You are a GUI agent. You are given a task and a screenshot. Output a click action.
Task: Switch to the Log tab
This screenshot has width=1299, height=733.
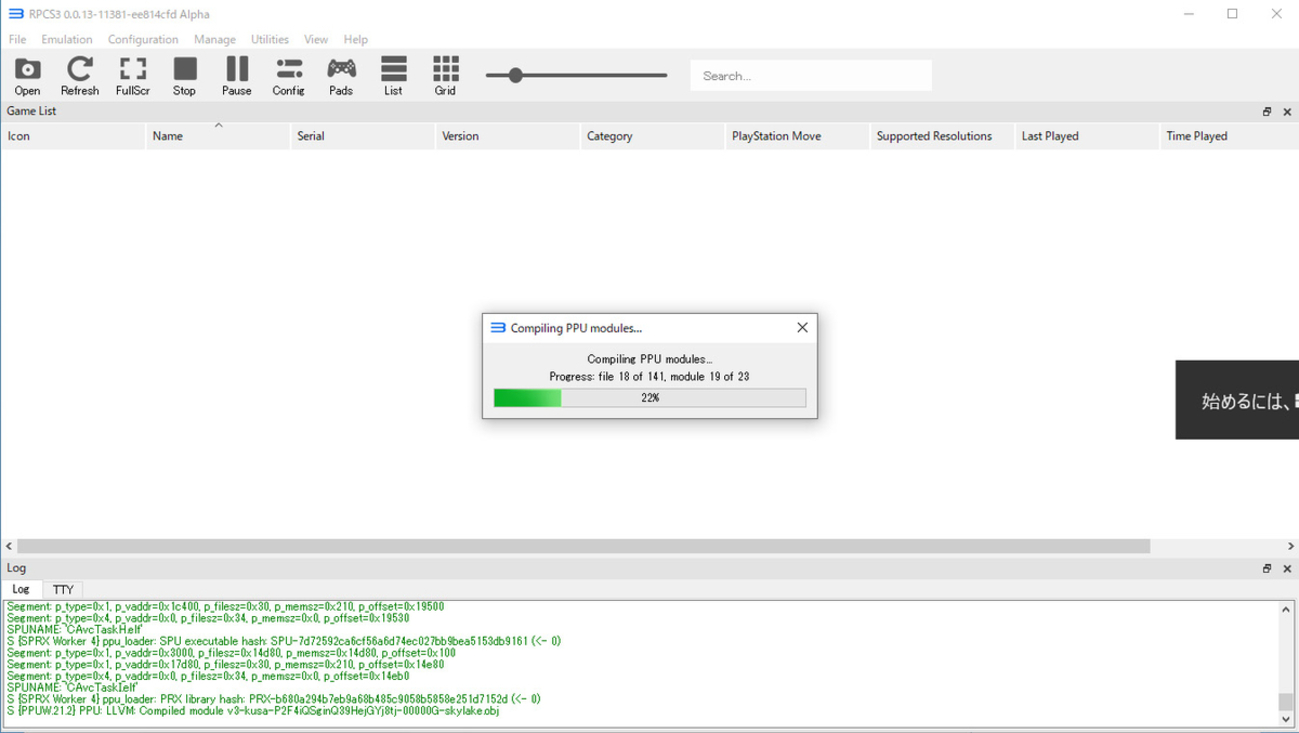click(21, 589)
